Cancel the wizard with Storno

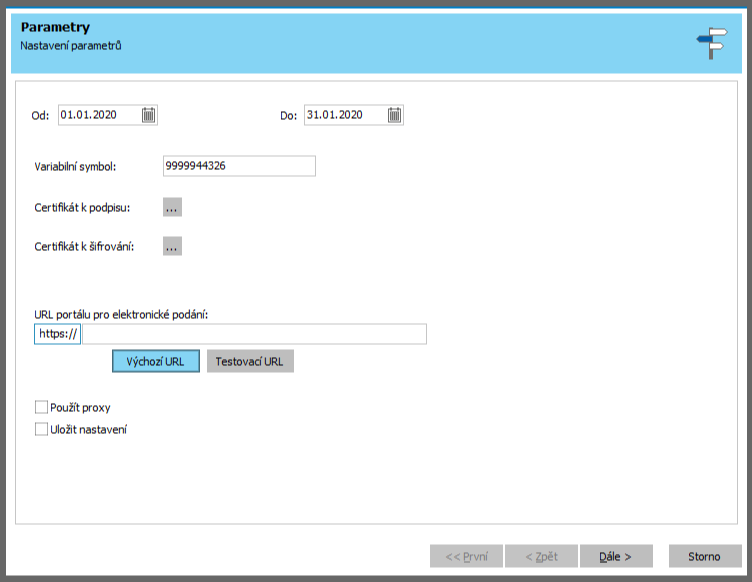click(703, 556)
